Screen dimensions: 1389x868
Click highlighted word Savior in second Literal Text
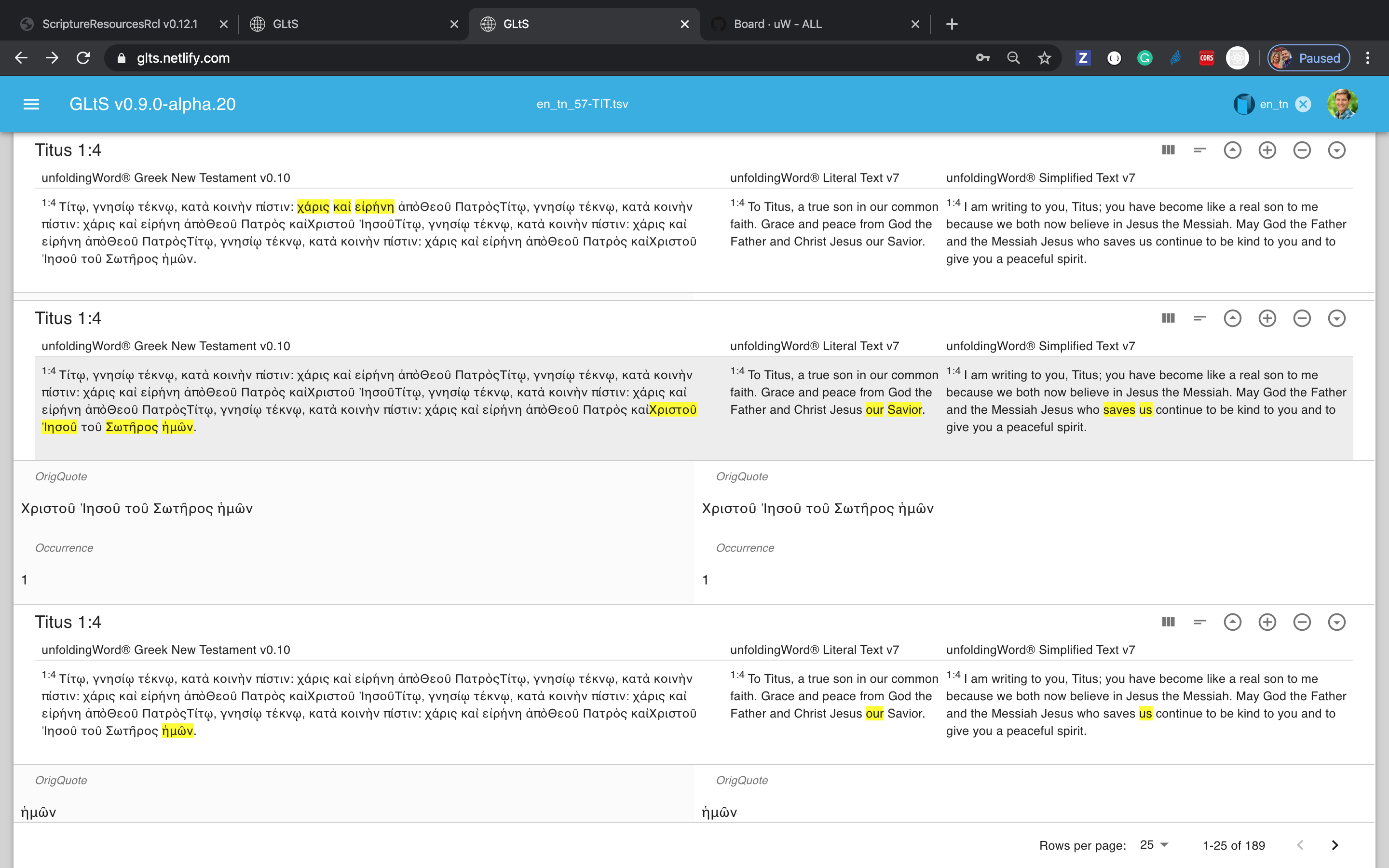point(905,409)
